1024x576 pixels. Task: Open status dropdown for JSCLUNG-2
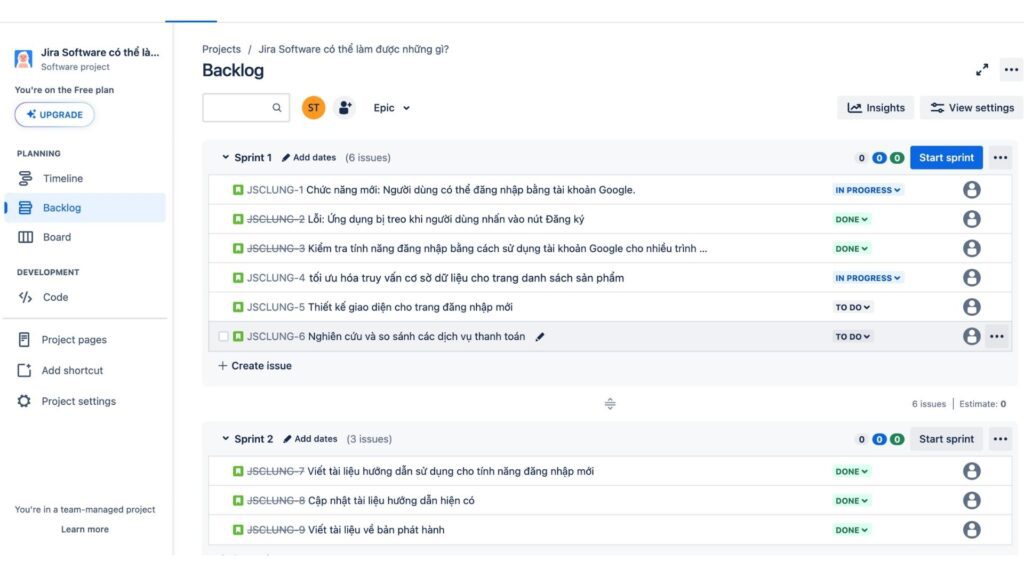[x=852, y=219]
